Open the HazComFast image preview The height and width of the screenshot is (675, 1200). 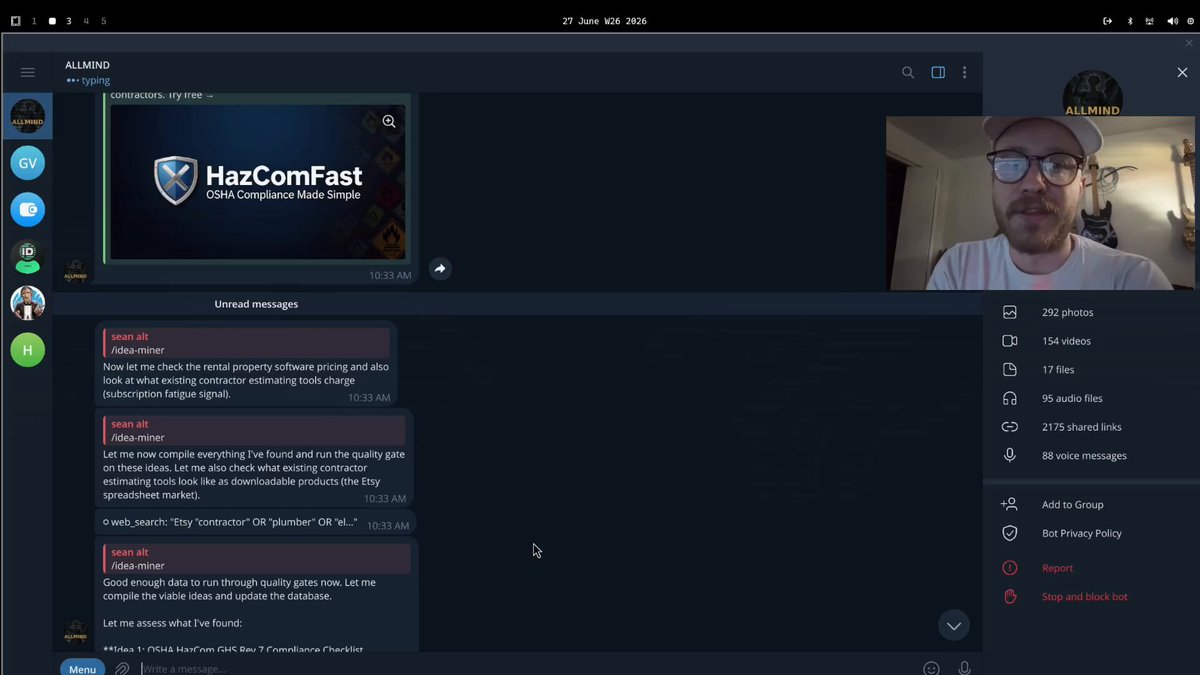pyautogui.click(x=257, y=182)
